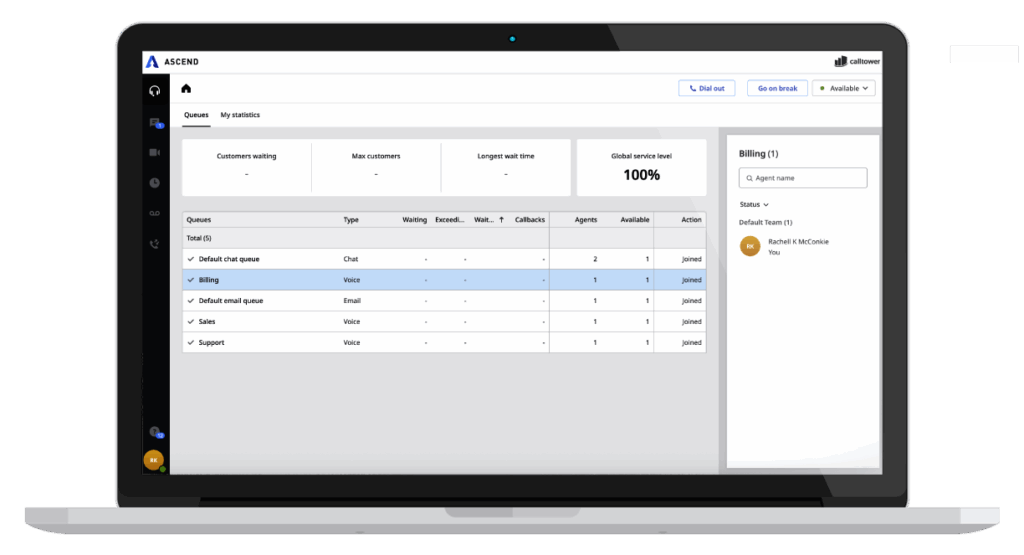Click the home icon in header
Image resolution: width=1024 pixels, height=555 pixels.
coord(186,89)
